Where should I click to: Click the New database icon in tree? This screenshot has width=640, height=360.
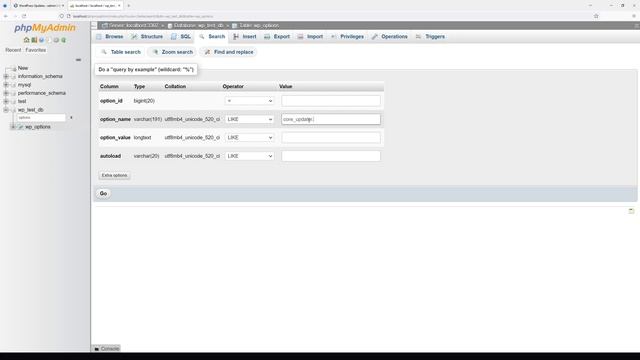pos(13,68)
